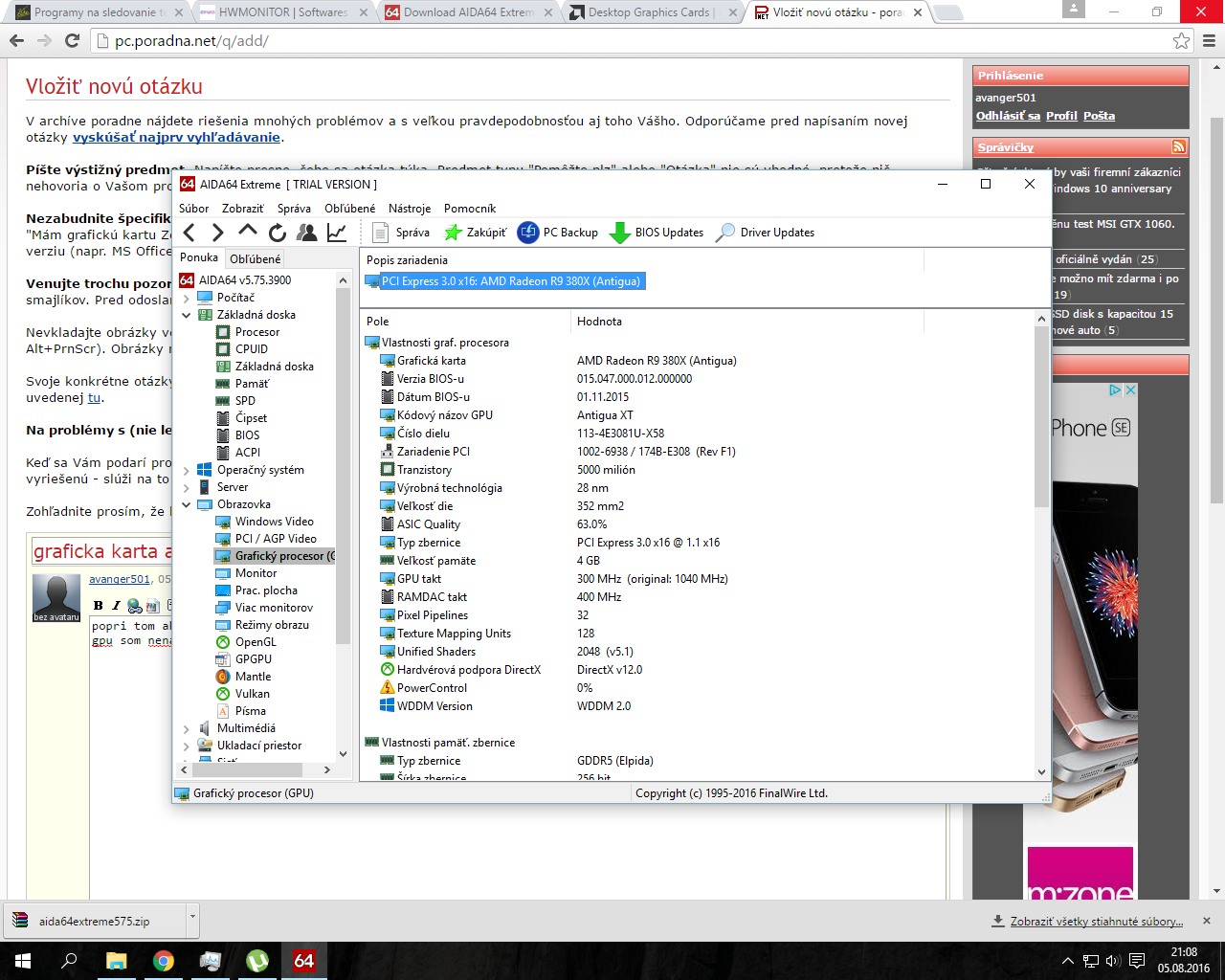Viewport: 1225px width, 980px height.
Task: Open uTorrent from the taskbar
Action: 257,961
